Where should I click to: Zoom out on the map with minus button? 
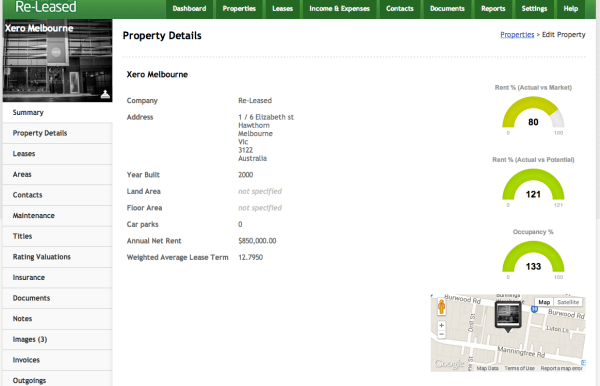pyautogui.click(x=441, y=334)
